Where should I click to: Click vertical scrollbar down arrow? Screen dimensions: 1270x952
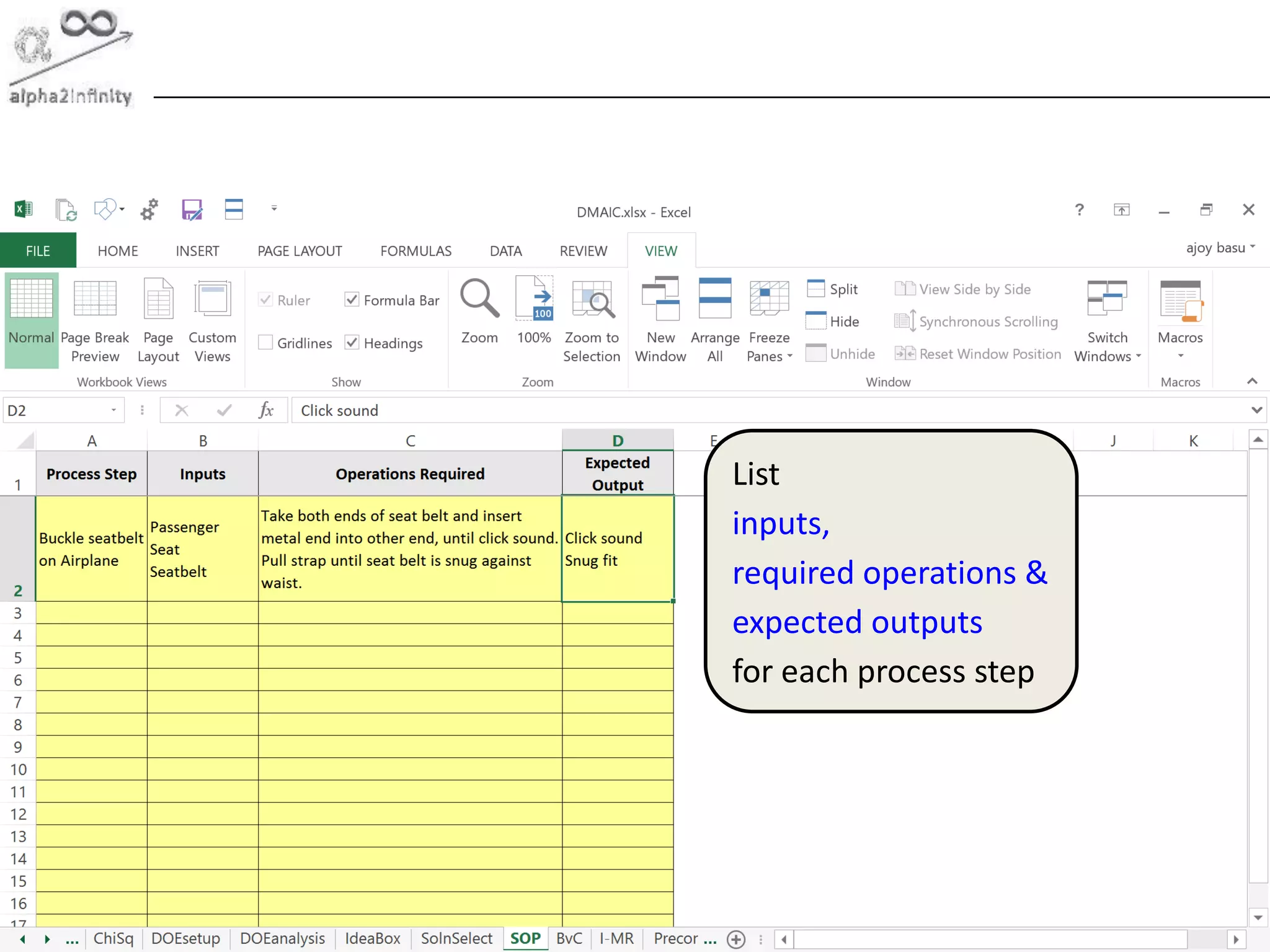coord(1258,917)
